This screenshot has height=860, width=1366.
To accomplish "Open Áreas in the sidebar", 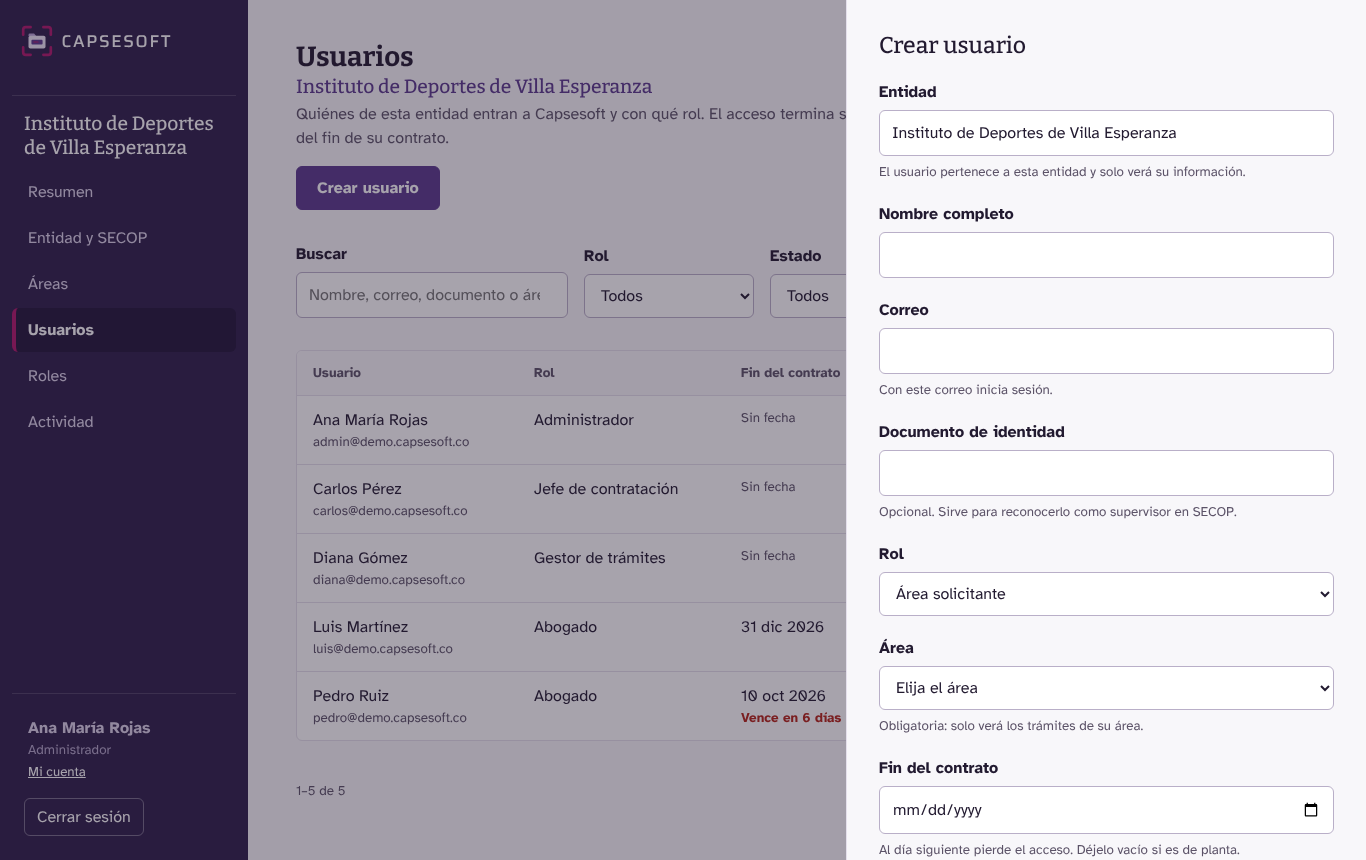I will pos(124,284).
